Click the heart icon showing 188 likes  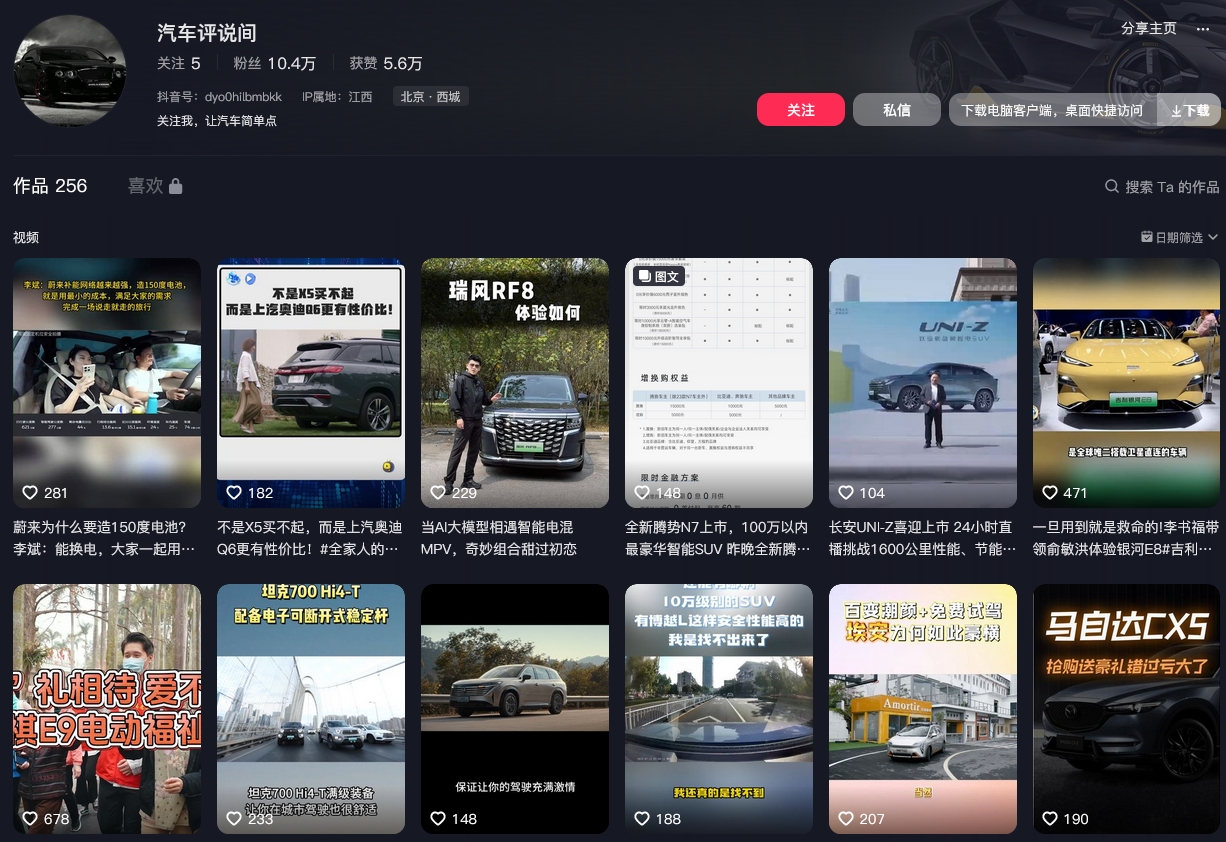click(642, 819)
